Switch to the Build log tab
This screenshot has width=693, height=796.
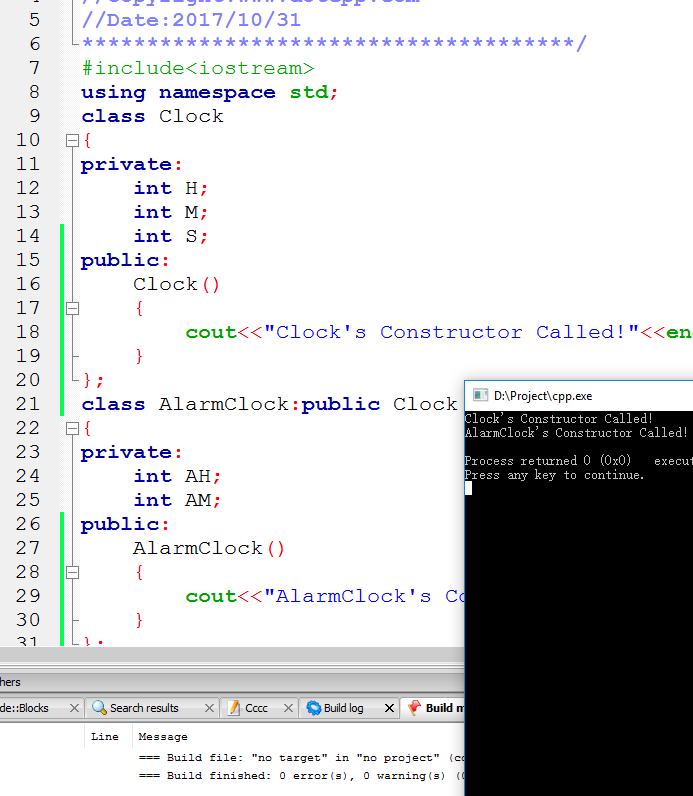(x=343, y=708)
